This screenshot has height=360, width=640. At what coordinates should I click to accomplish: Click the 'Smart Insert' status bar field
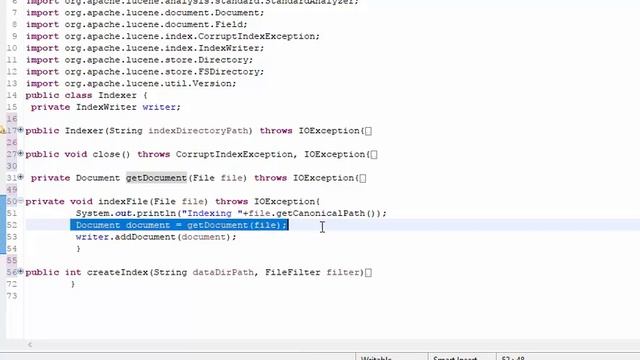(x=462, y=357)
